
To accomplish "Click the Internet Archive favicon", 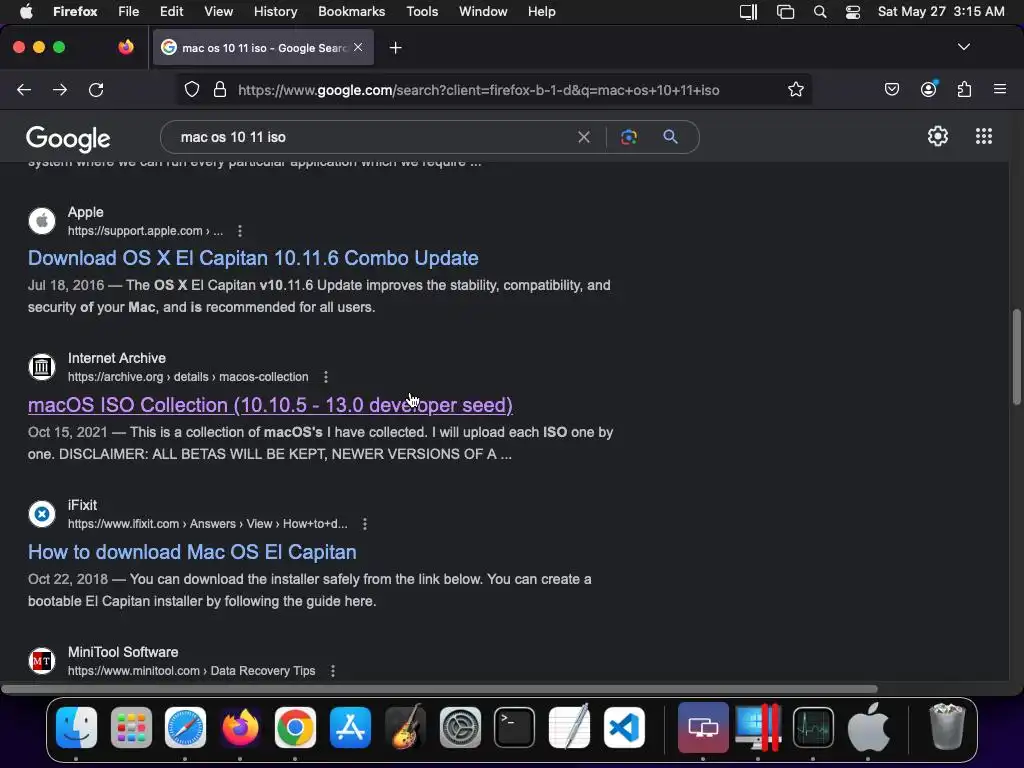I will click(42, 367).
